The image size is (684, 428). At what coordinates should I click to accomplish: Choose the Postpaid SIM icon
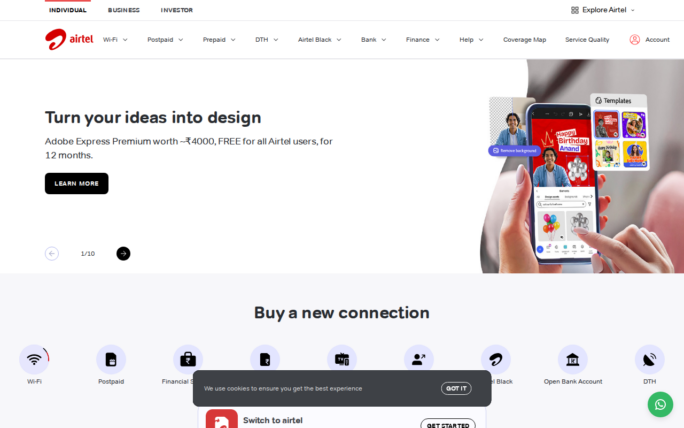coord(111,360)
